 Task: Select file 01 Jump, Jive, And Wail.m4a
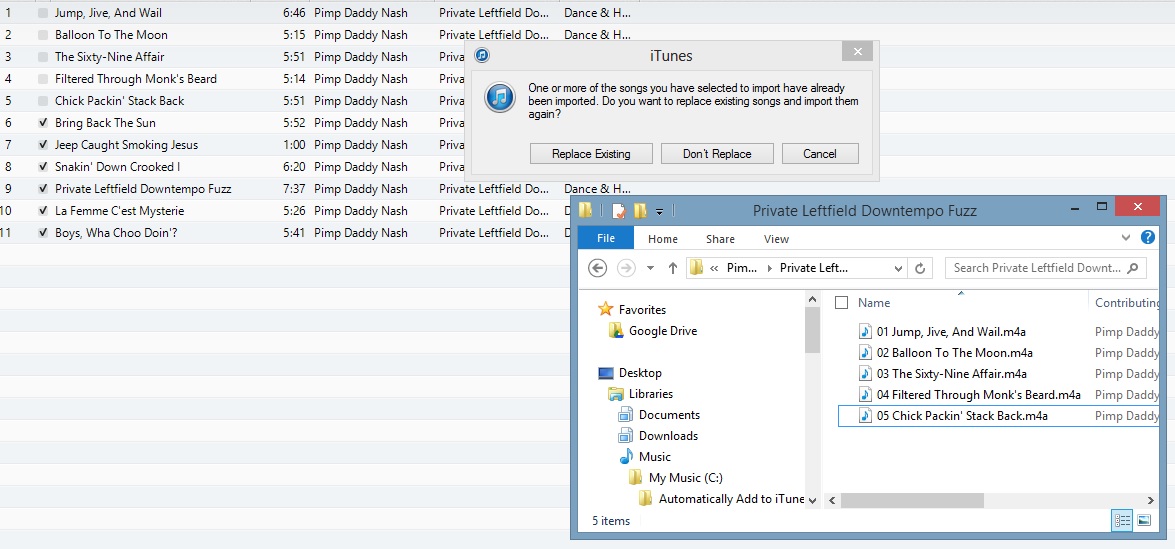pos(951,332)
